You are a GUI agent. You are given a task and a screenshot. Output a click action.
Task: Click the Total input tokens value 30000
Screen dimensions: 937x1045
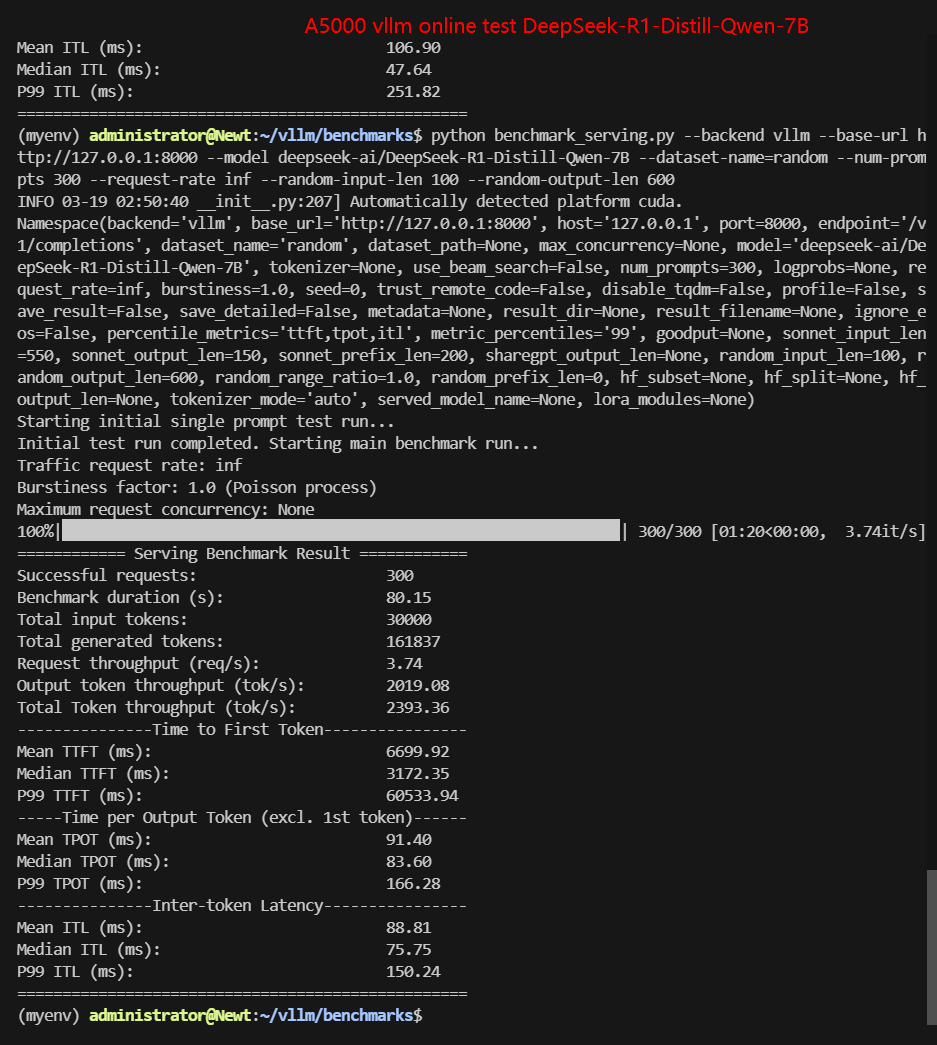point(409,619)
